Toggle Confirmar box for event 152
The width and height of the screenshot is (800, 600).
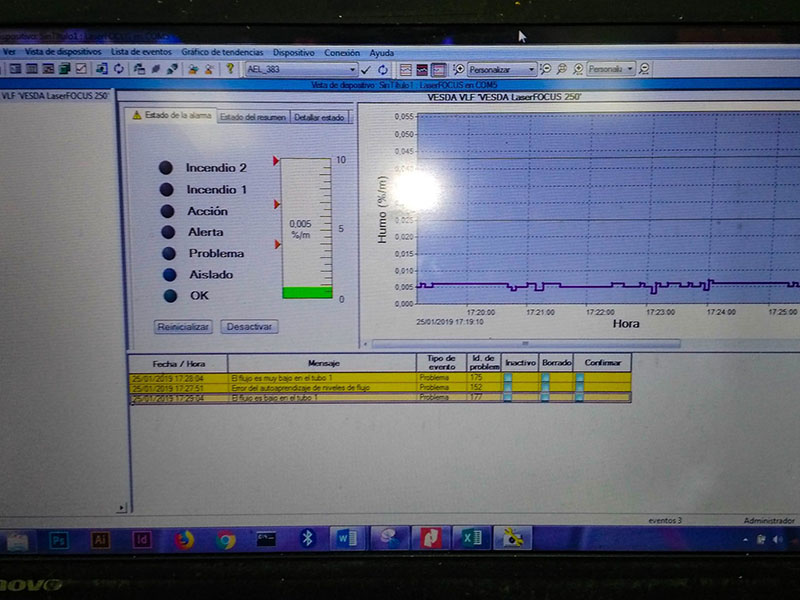(x=580, y=388)
